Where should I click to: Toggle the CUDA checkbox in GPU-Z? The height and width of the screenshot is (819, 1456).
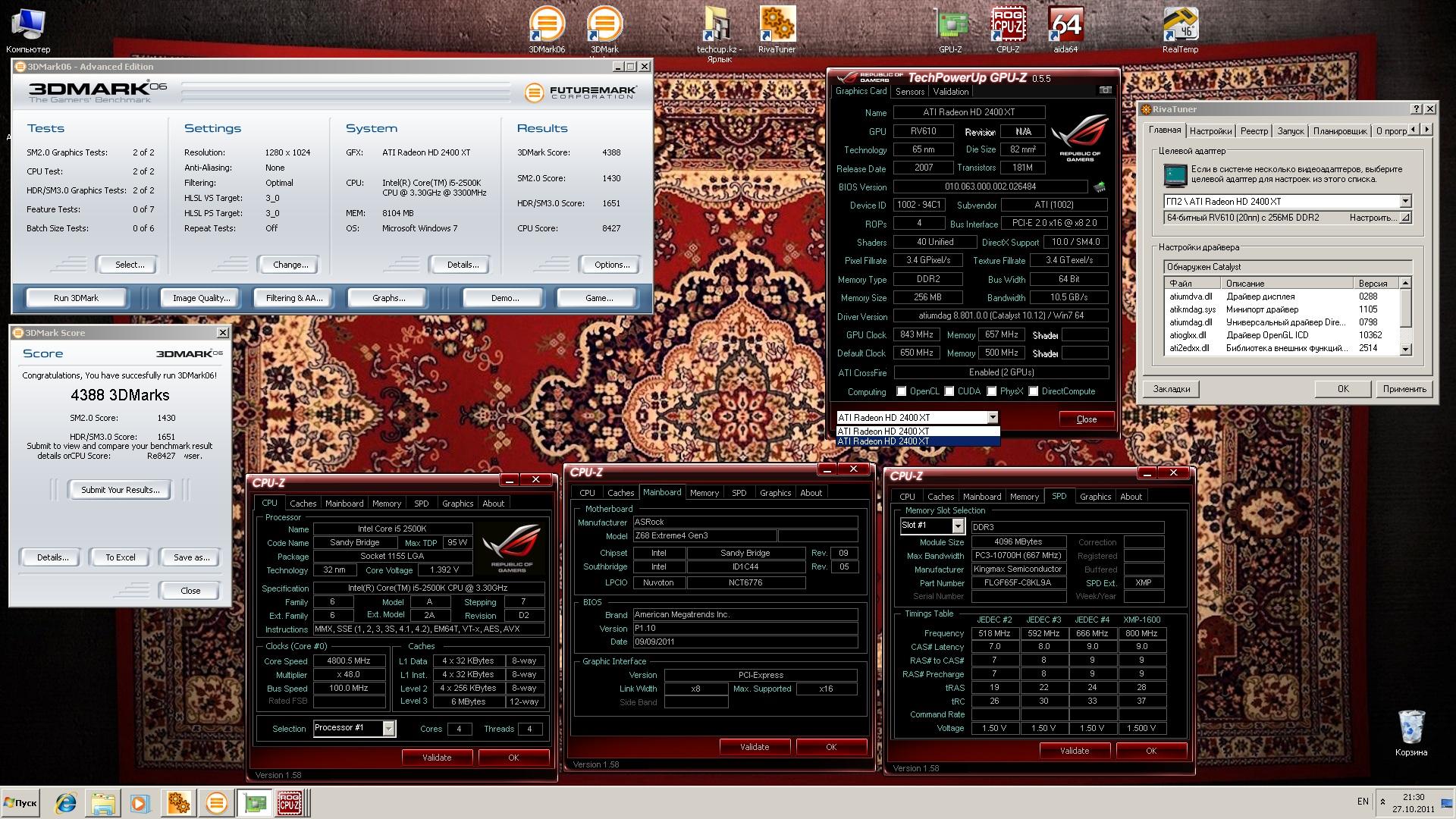pos(949,392)
